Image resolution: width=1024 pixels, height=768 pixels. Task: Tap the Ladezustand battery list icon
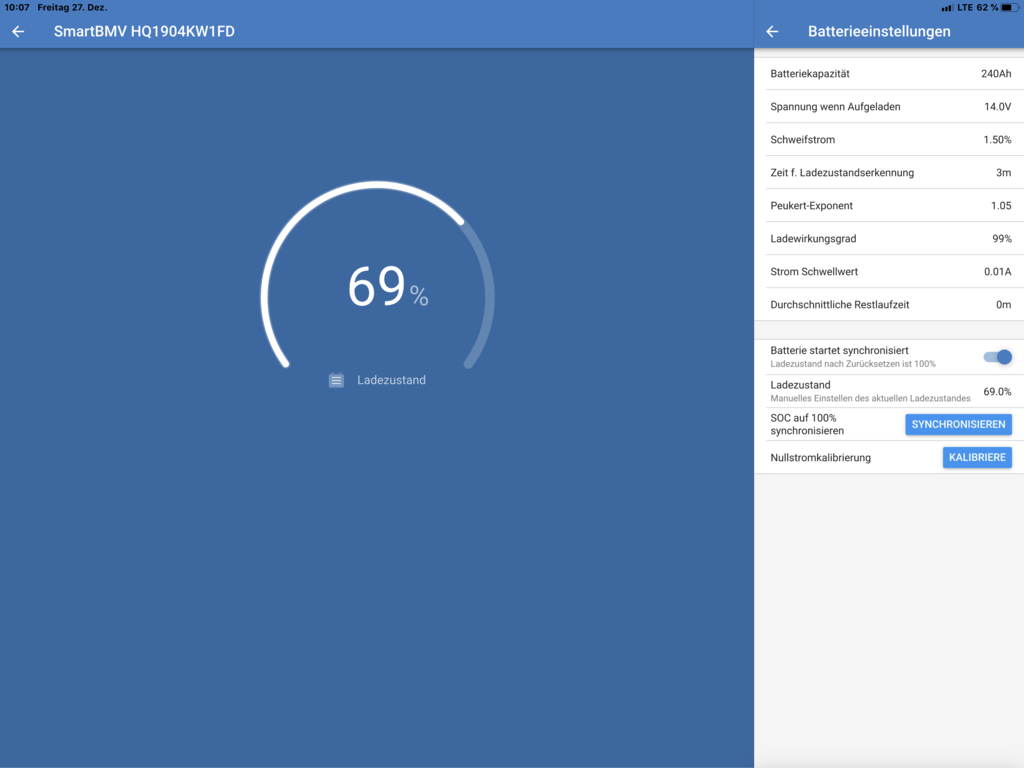click(x=336, y=380)
